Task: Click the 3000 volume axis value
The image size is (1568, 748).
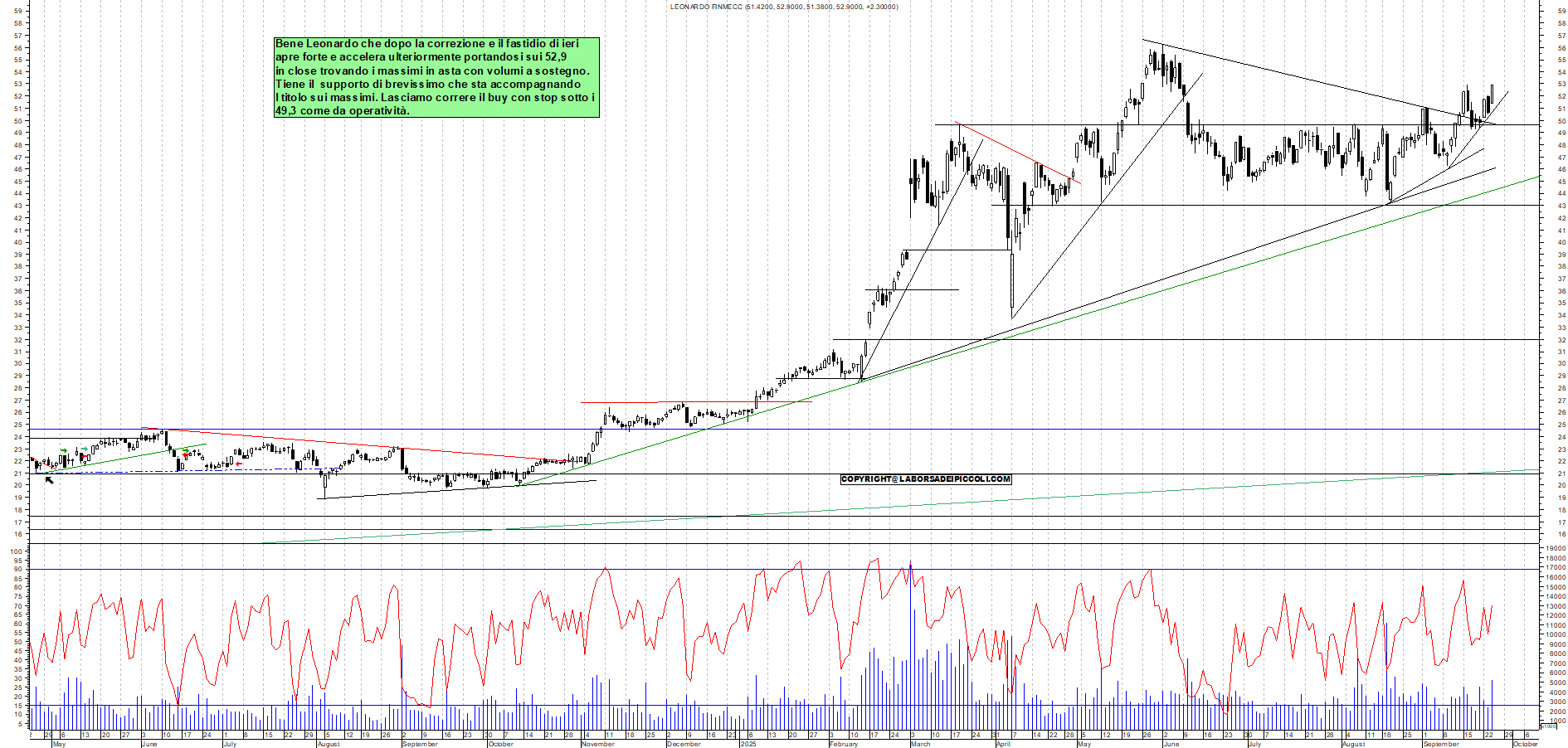Action: point(1556,702)
